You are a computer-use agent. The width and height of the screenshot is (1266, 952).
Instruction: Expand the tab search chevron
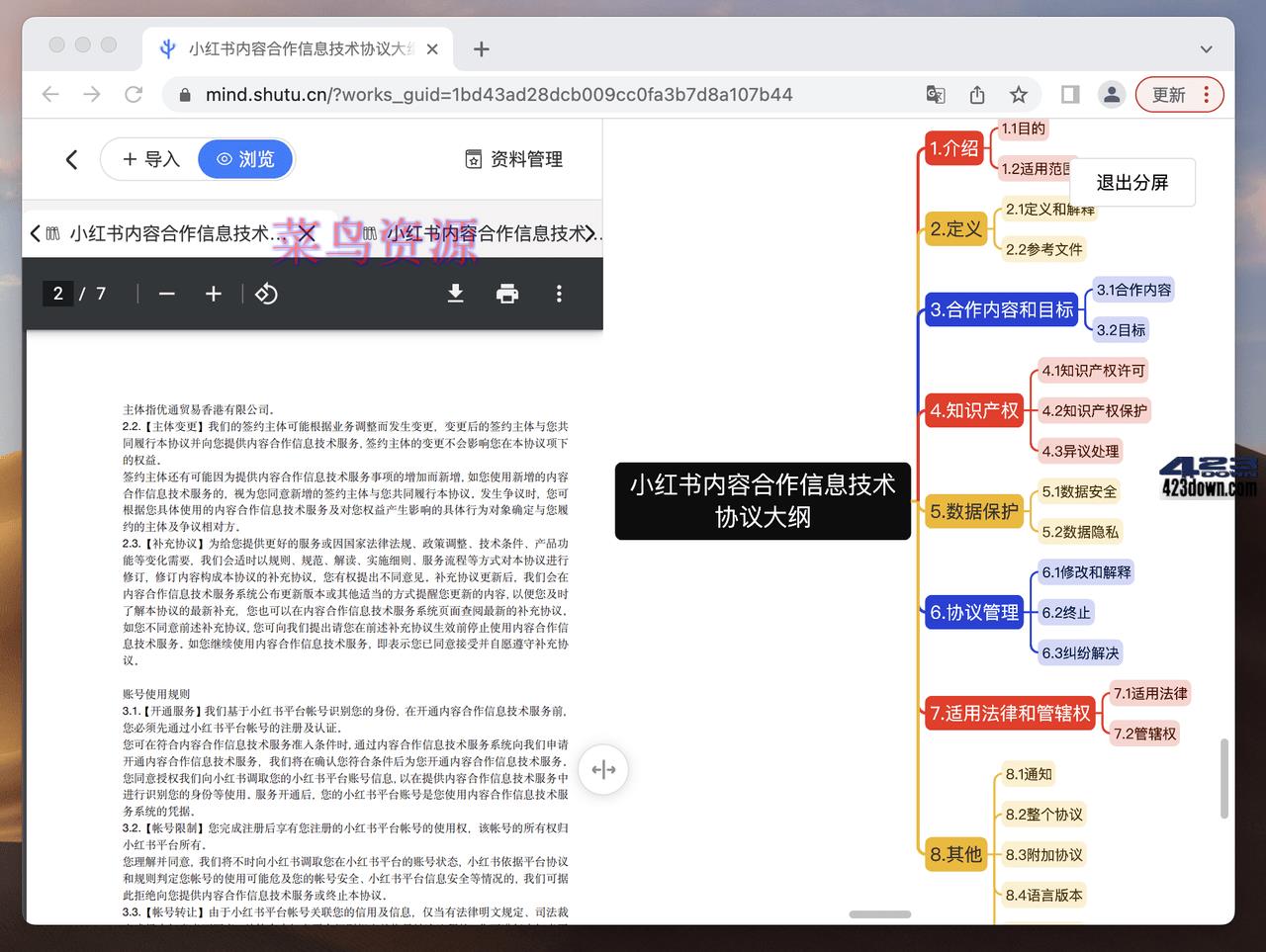(x=1206, y=48)
